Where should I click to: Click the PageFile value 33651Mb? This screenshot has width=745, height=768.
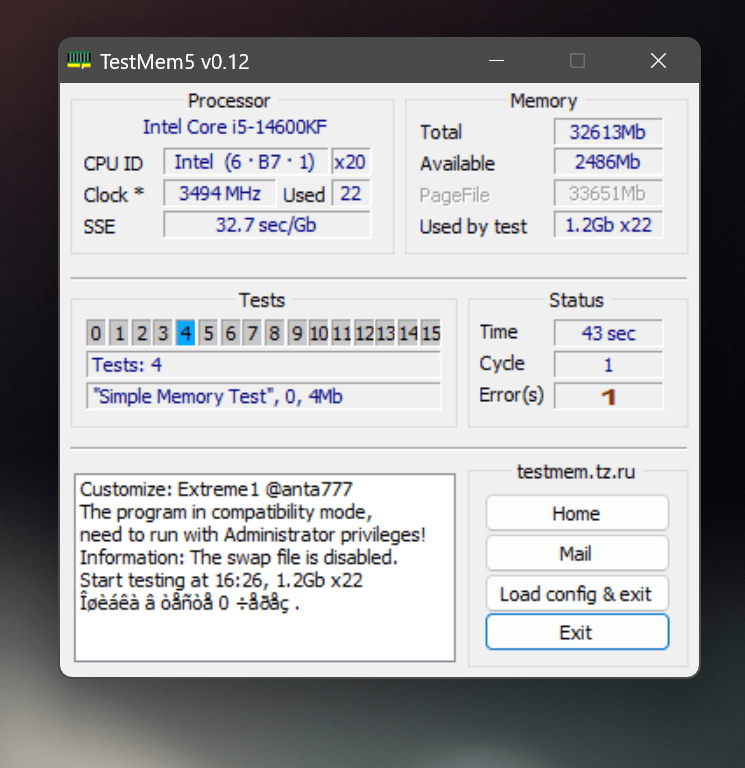click(608, 193)
